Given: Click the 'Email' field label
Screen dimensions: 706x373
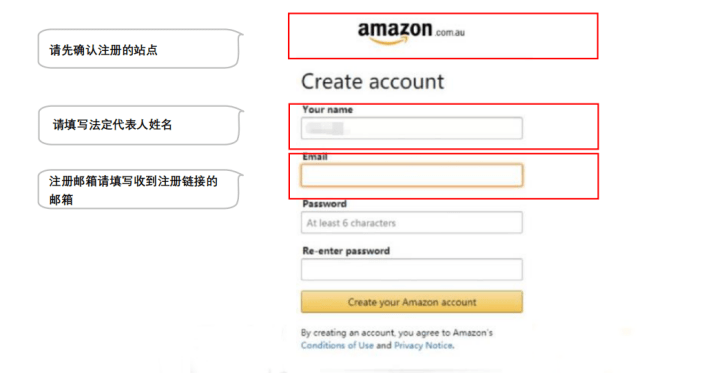Looking at the screenshot, I should (315, 157).
